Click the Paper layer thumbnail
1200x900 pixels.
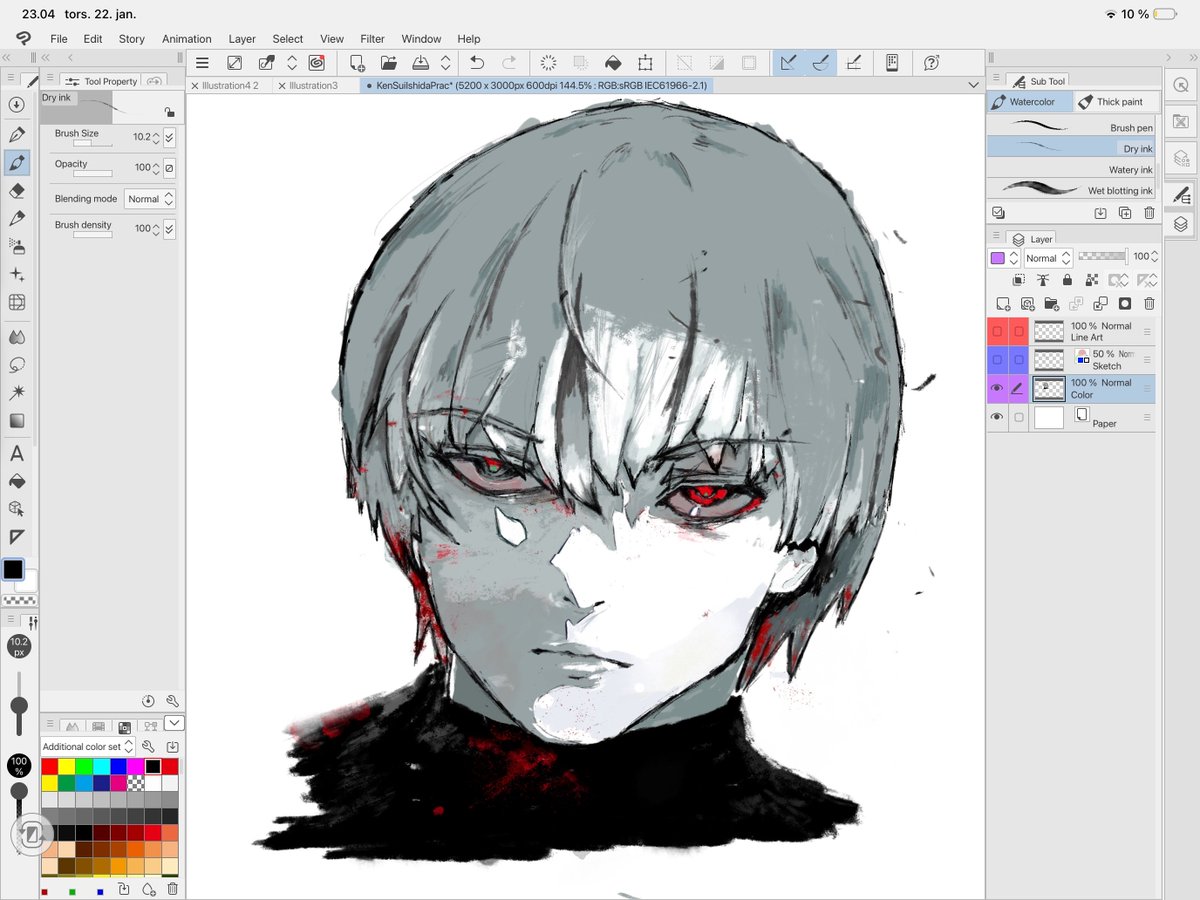[x=1049, y=418]
